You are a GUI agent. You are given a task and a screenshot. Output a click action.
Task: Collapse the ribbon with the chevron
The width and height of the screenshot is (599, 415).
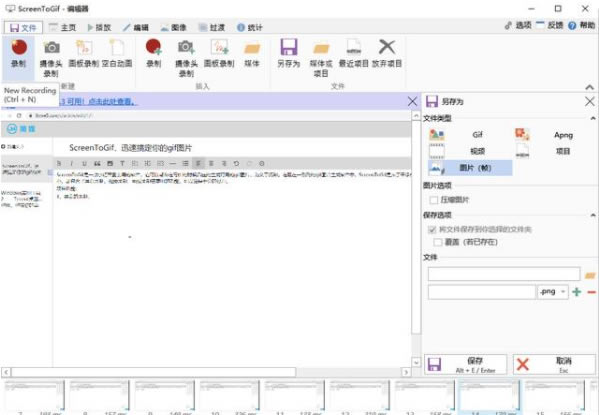click(589, 88)
